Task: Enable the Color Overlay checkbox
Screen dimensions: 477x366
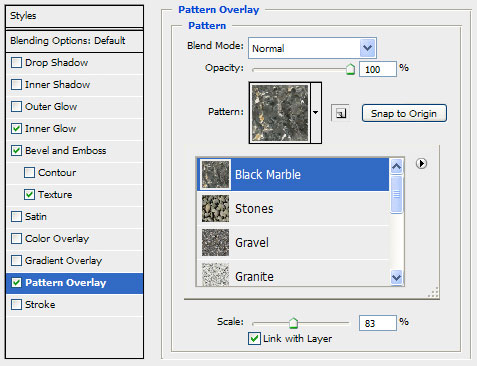Action: [x=16, y=239]
